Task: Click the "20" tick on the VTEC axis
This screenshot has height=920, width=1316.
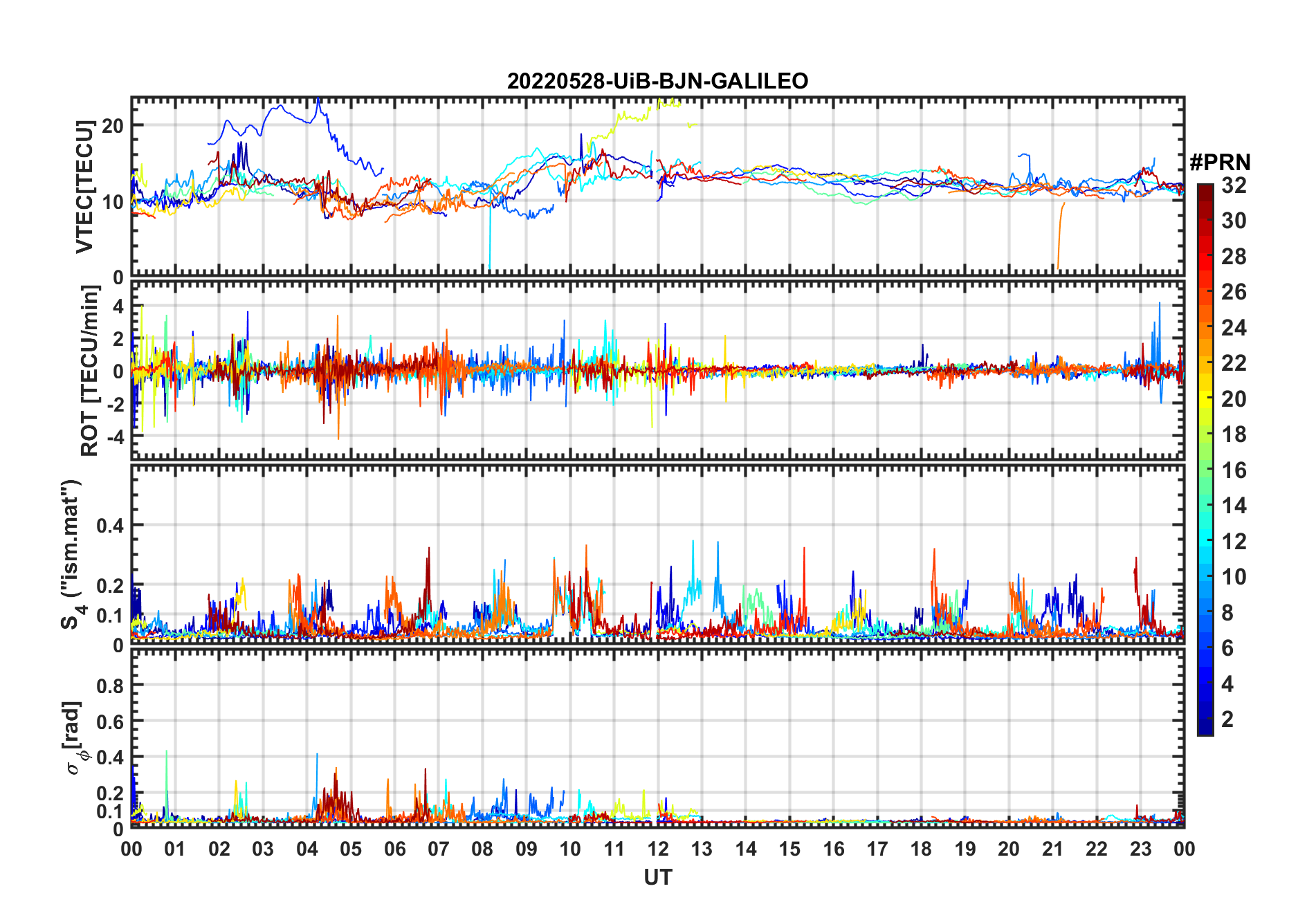Action: (112, 126)
